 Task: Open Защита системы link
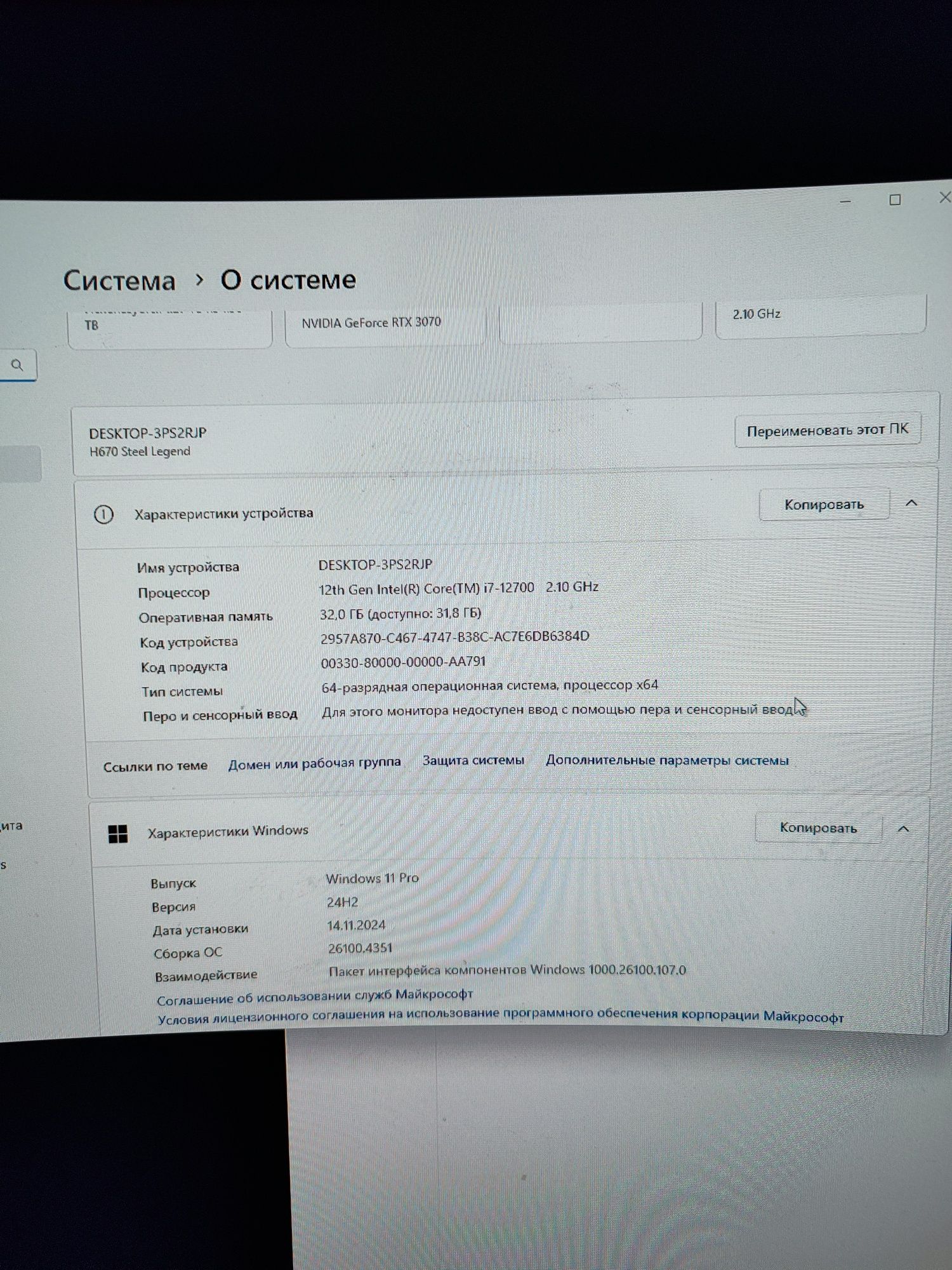473,760
